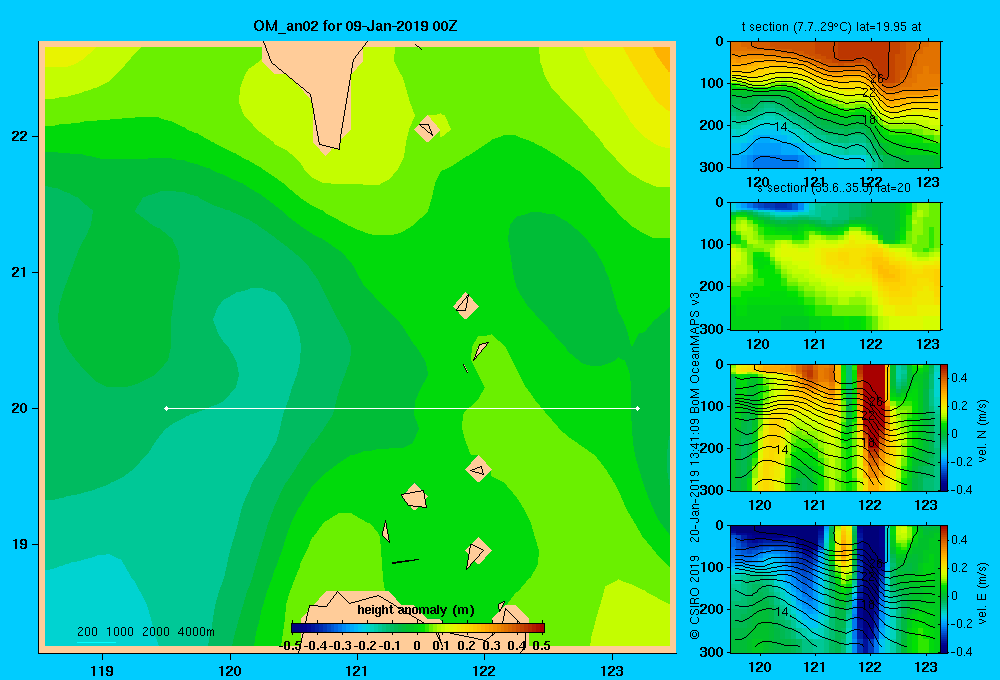
Task: Click the vel. N velocity color scale bar
Action: click(944, 427)
